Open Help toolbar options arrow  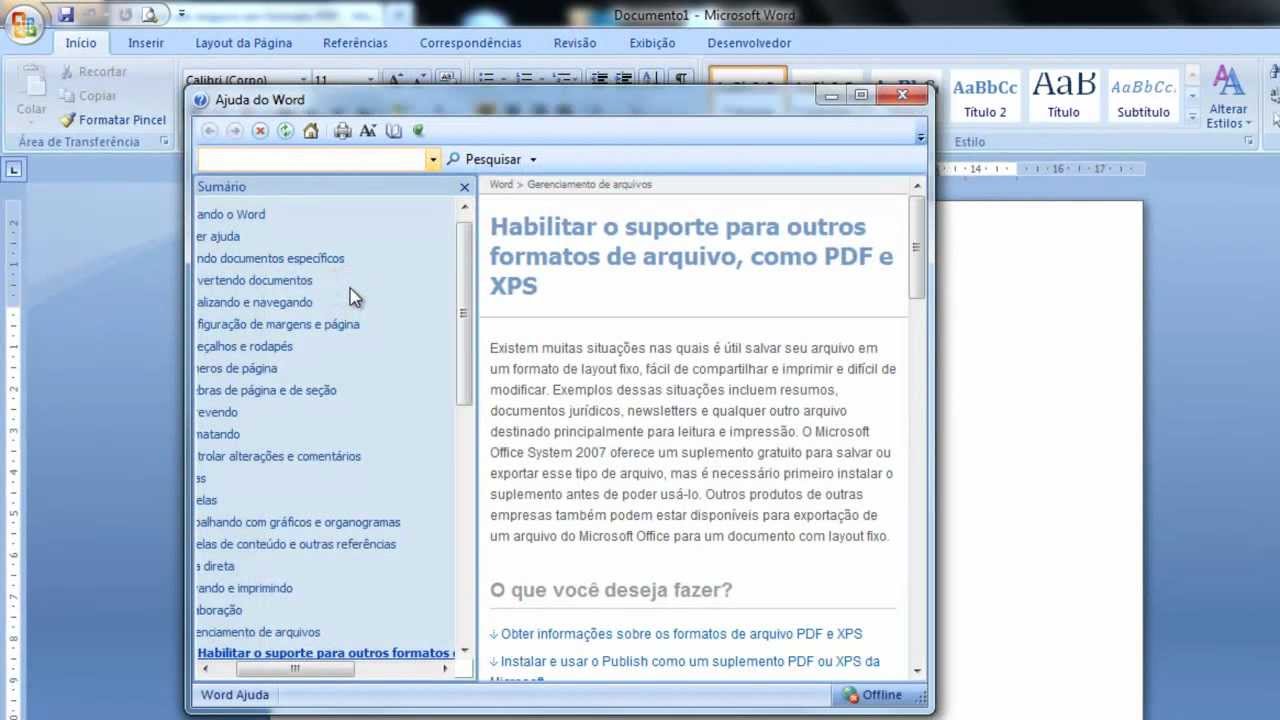(x=921, y=138)
